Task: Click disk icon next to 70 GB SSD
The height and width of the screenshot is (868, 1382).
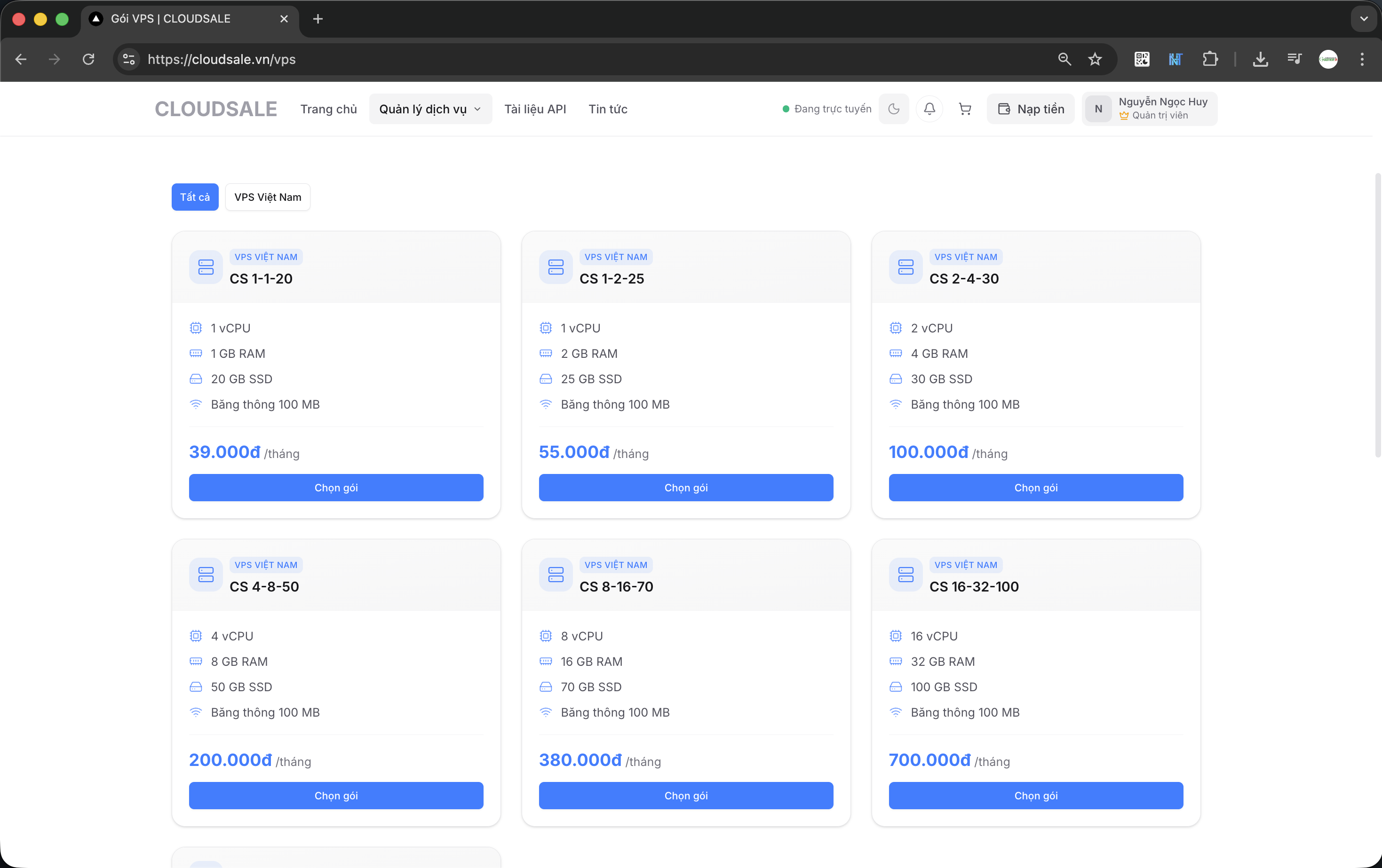Action: pyautogui.click(x=546, y=687)
